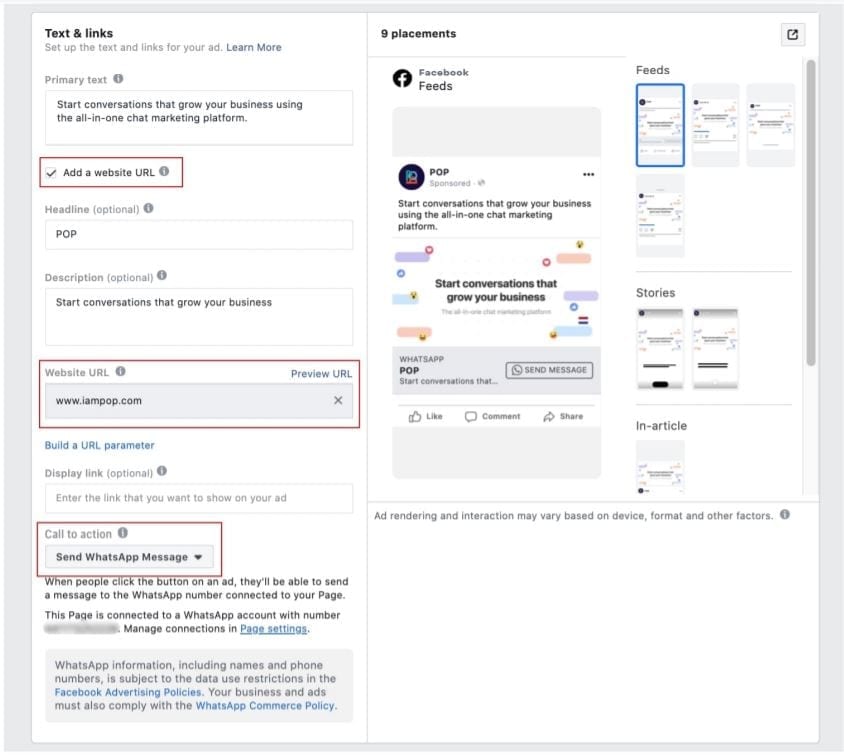Toggle the Add a website URL checkbox
The height and width of the screenshot is (755, 844).
click(51, 173)
